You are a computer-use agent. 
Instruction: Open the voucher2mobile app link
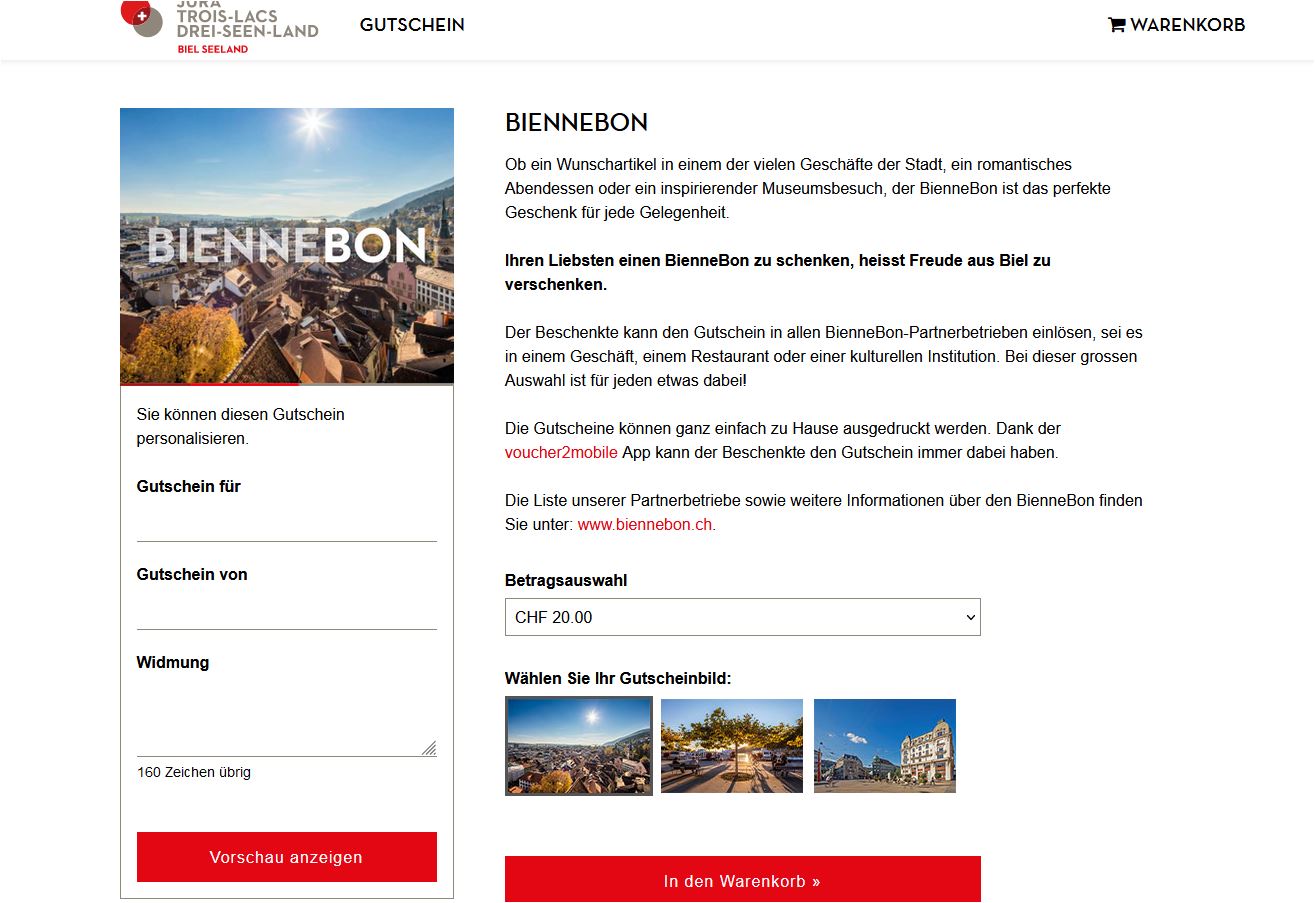(561, 452)
